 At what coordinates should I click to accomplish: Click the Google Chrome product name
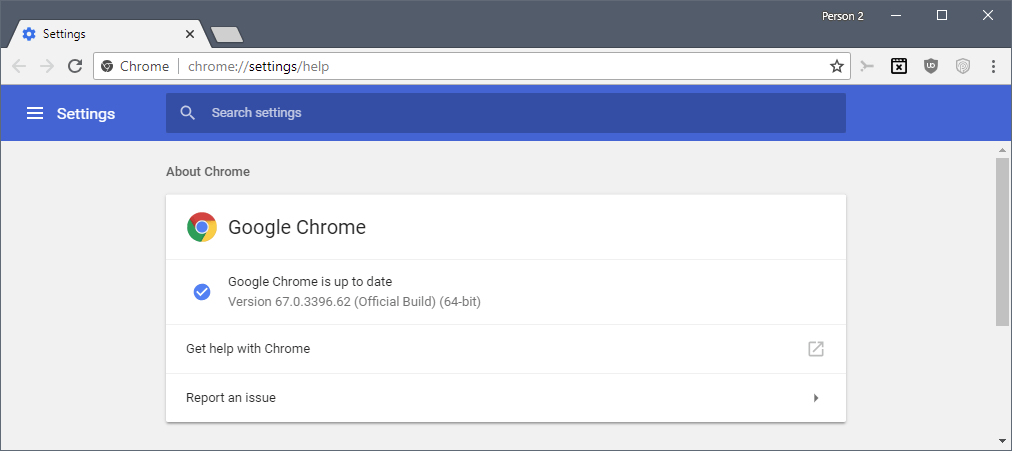click(x=297, y=227)
